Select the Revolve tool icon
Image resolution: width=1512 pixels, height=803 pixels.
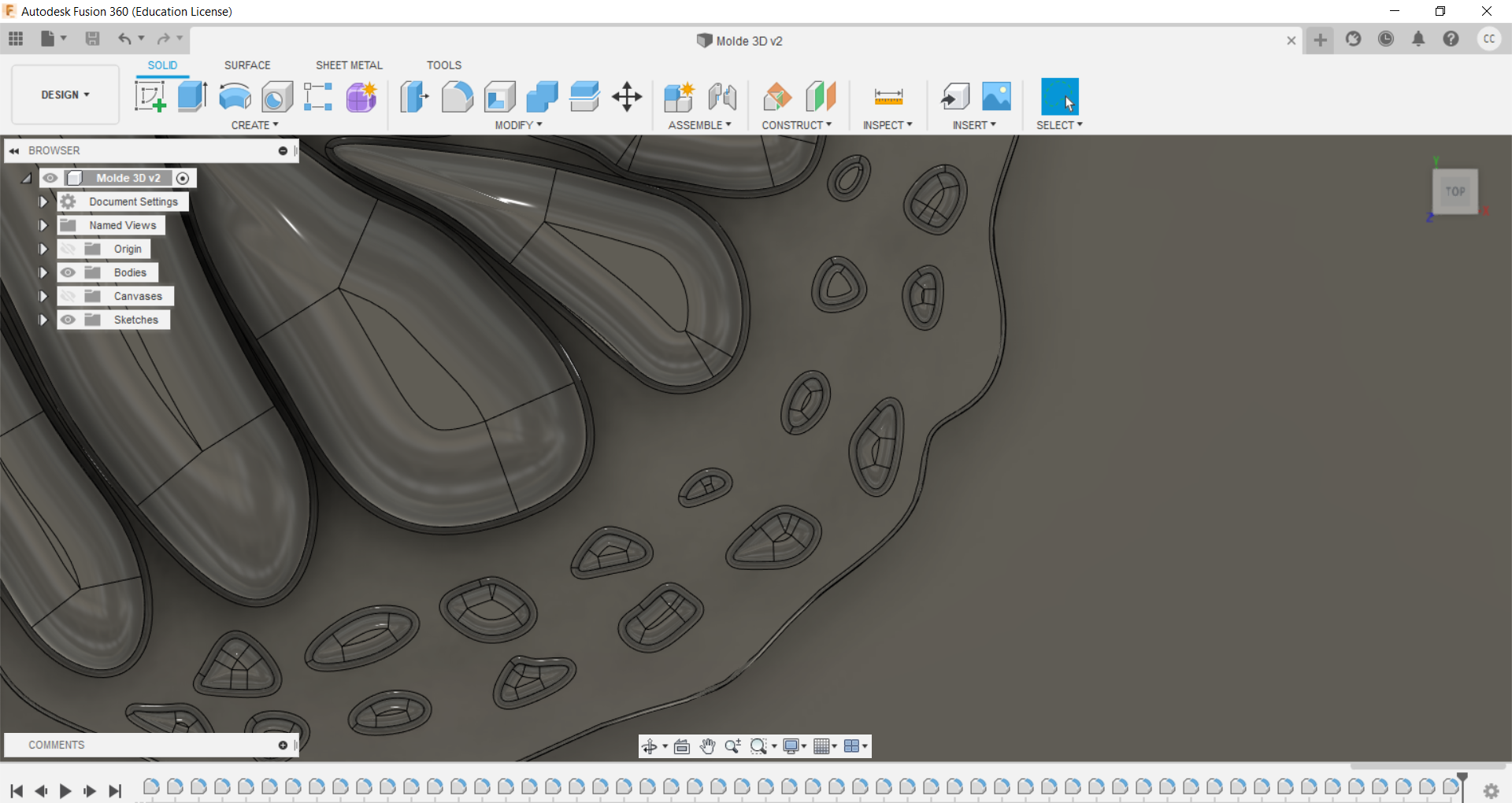(x=235, y=97)
